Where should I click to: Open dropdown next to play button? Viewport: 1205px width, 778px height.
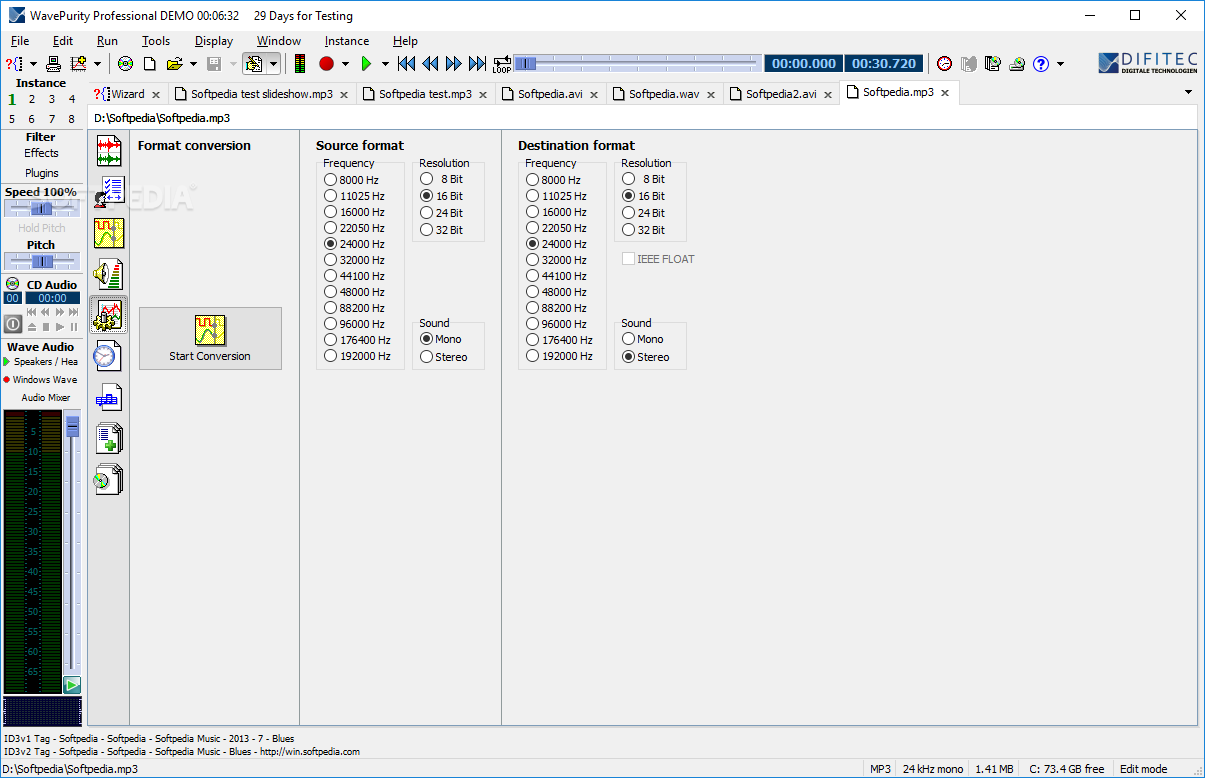point(385,64)
